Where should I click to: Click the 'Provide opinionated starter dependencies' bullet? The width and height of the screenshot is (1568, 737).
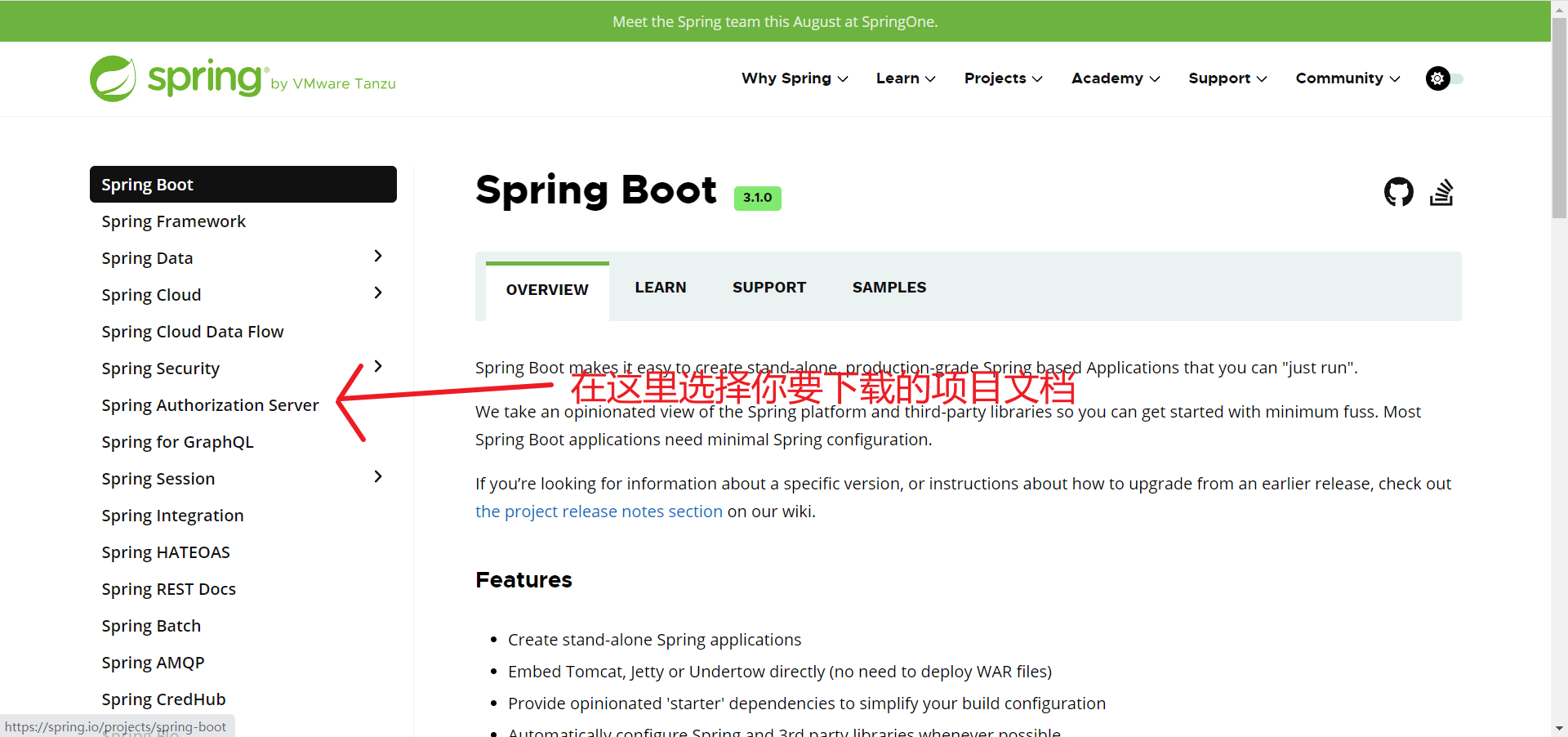pos(807,703)
